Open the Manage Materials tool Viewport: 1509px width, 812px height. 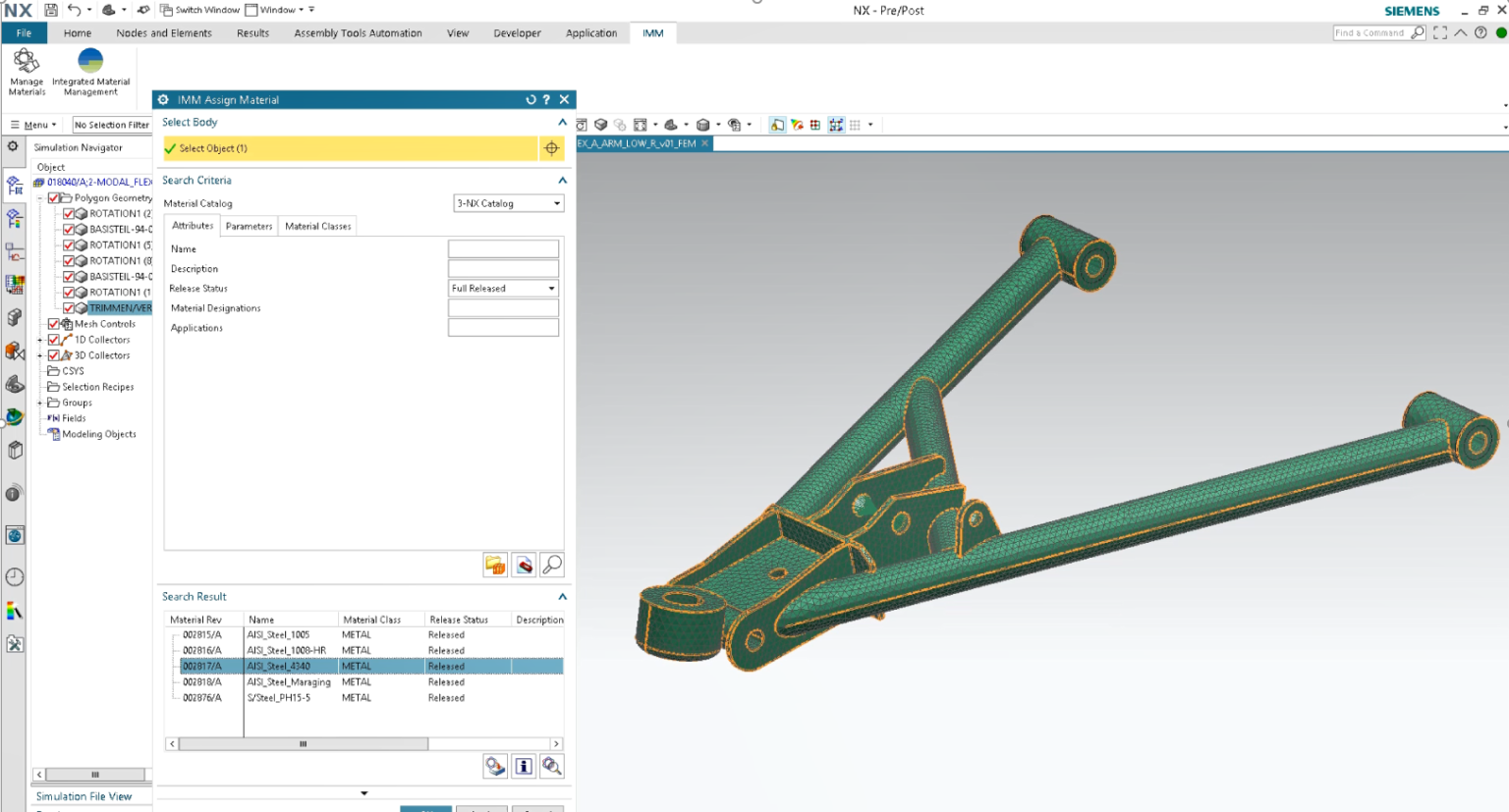26,69
